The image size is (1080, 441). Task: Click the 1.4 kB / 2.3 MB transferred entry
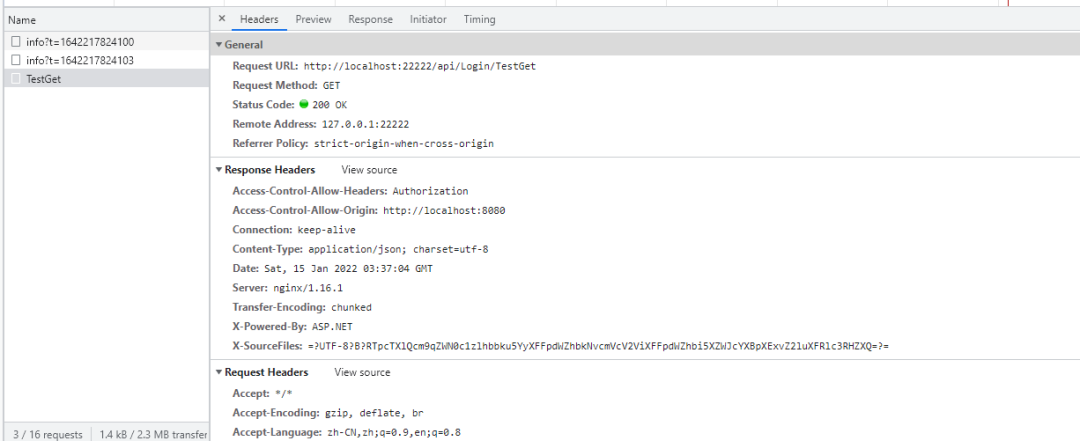(x=153, y=434)
